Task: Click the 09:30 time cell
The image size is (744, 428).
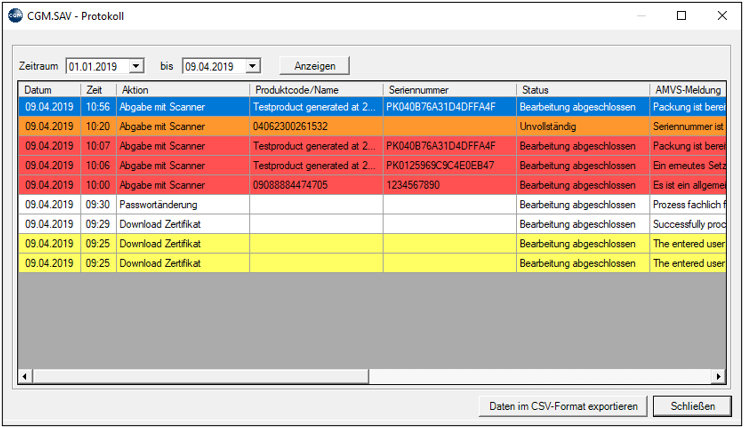Action: click(x=98, y=205)
